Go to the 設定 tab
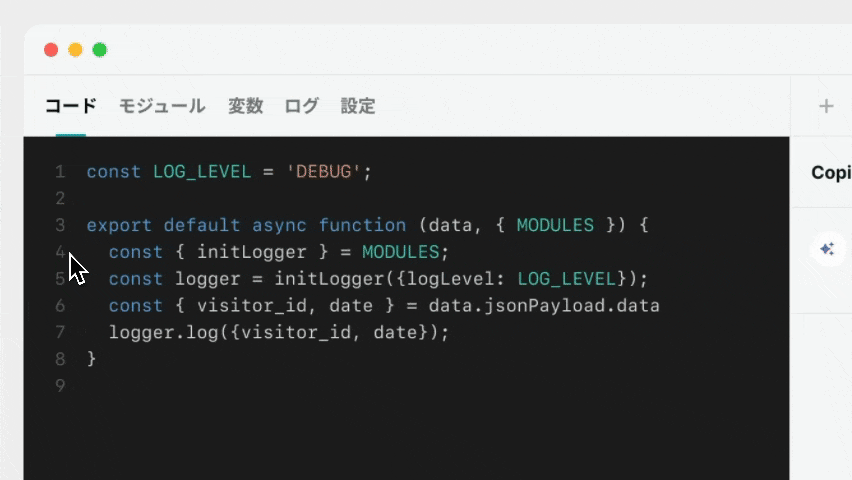 358,106
